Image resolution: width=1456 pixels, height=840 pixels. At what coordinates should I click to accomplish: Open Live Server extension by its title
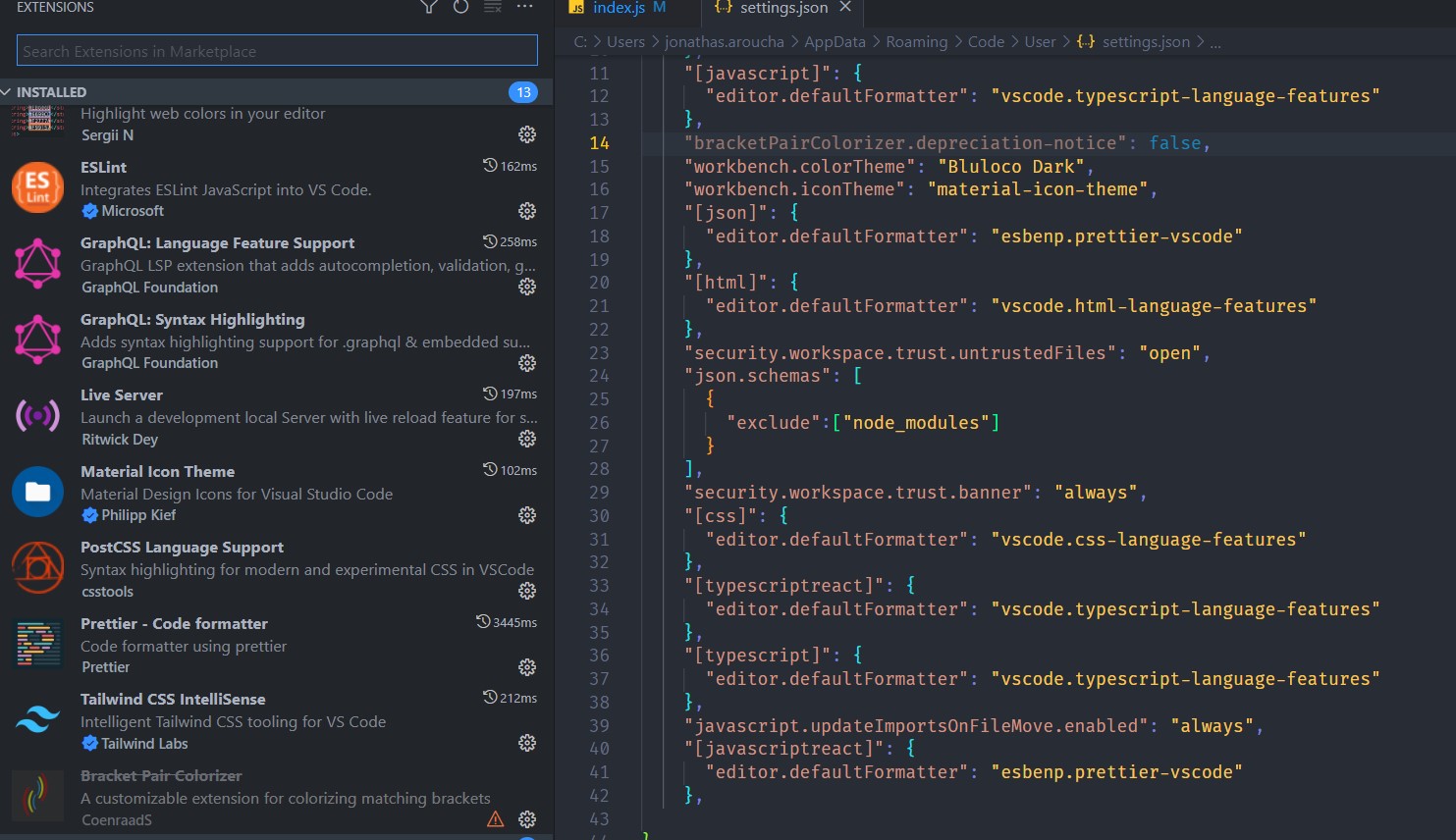tap(122, 395)
